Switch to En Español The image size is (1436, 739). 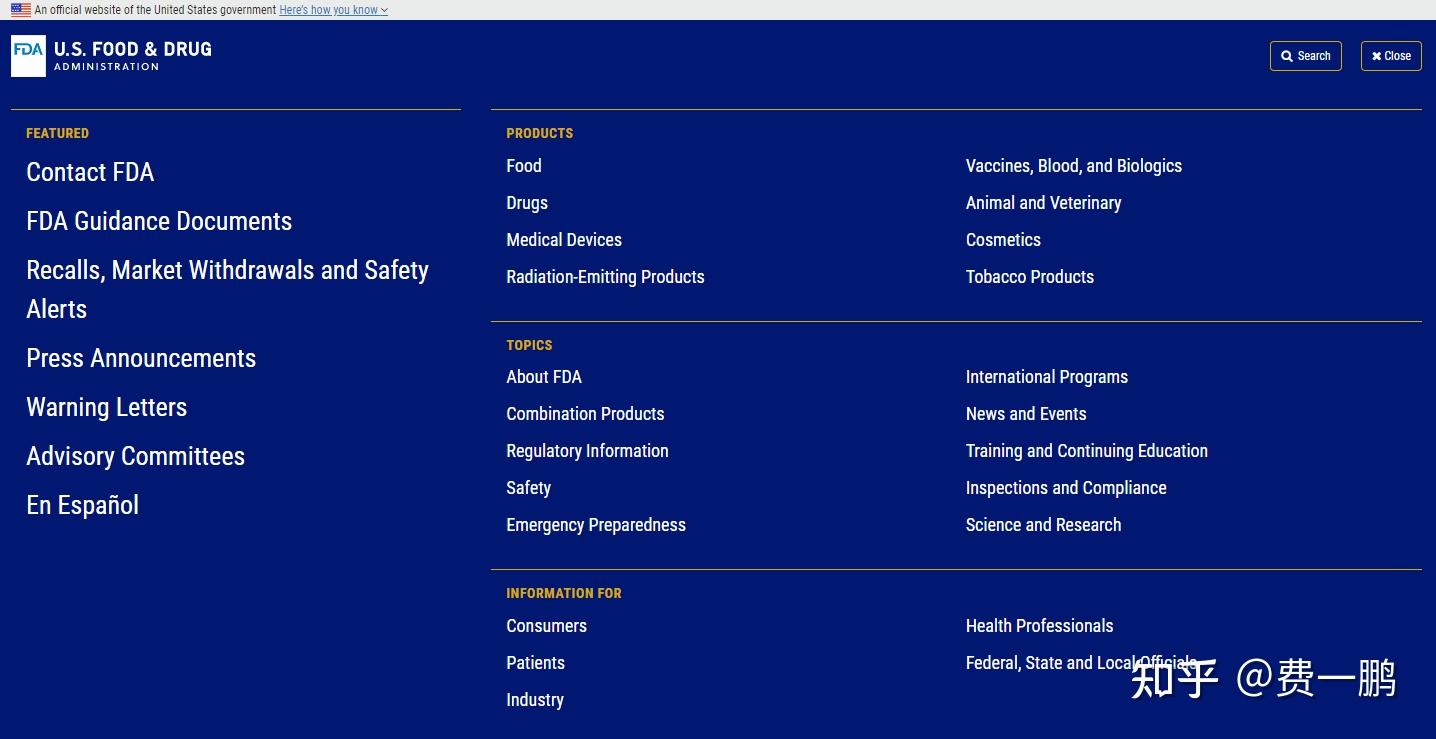click(x=82, y=506)
